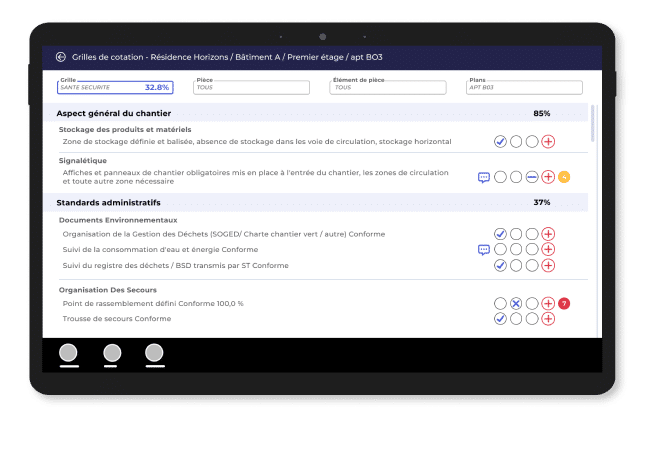Select second rating circle for Affiches et panneaux
654x465 pixels.
[516, 177]
